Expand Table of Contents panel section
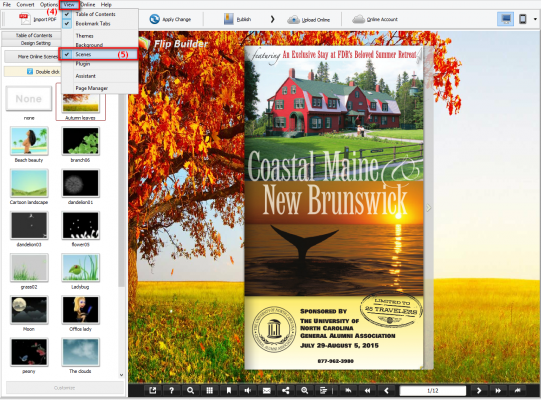541x400 pixels. [x=32, y=35]
